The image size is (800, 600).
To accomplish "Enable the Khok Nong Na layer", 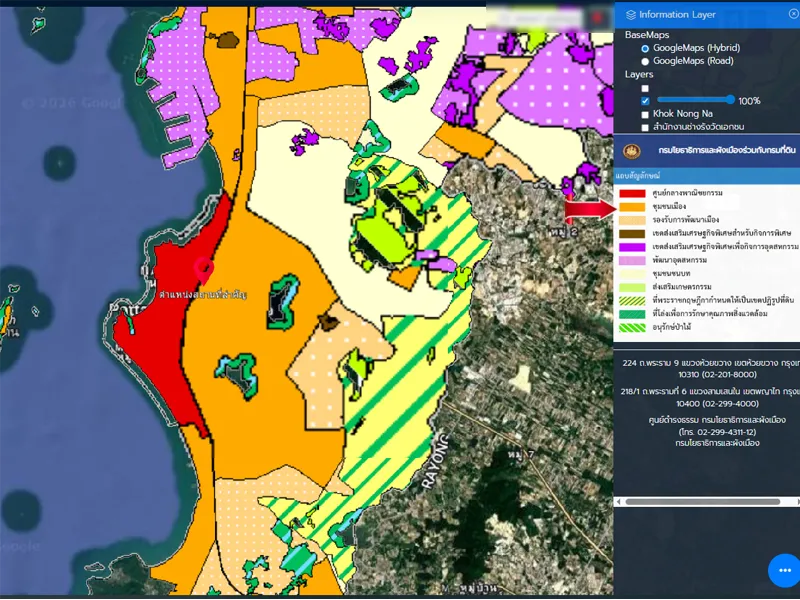I will tap(645, 114).
